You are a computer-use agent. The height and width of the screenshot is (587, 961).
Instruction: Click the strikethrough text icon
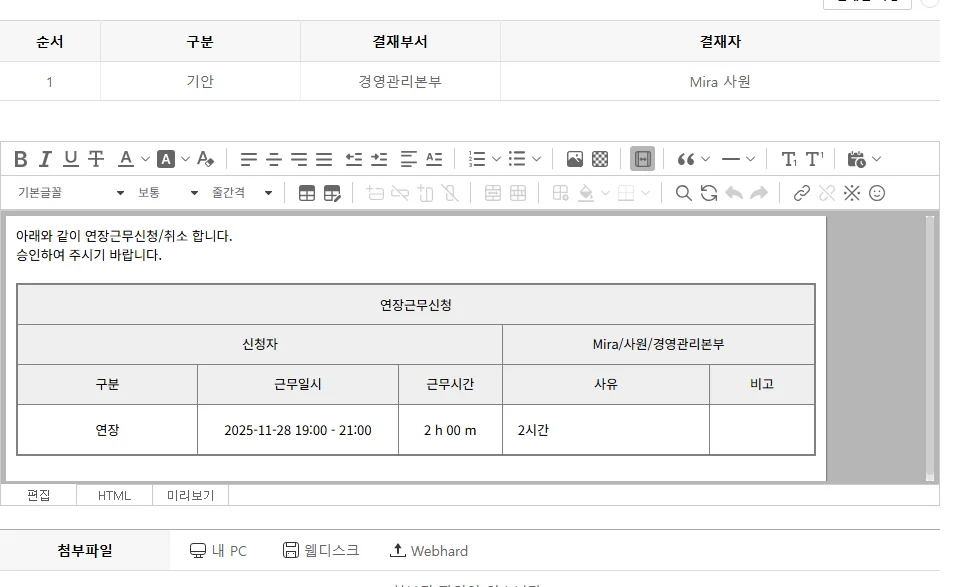click(x=96, y=159)
